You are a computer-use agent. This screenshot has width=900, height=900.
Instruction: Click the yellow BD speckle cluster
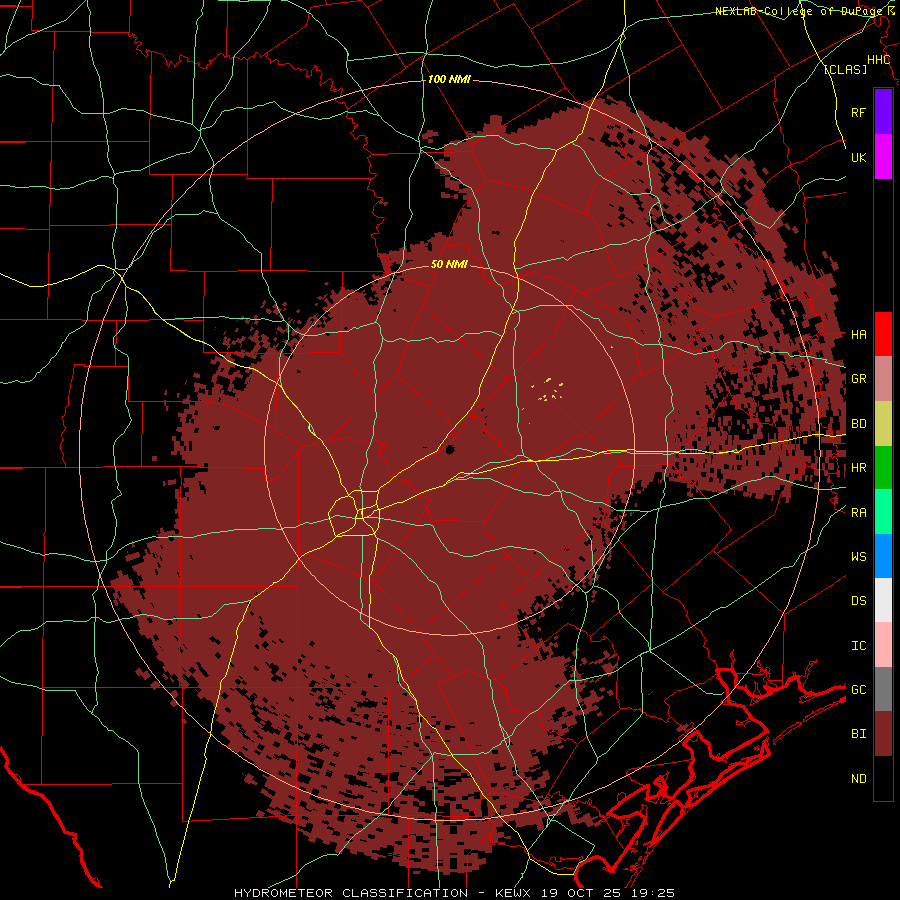click(x=550, y=390)
